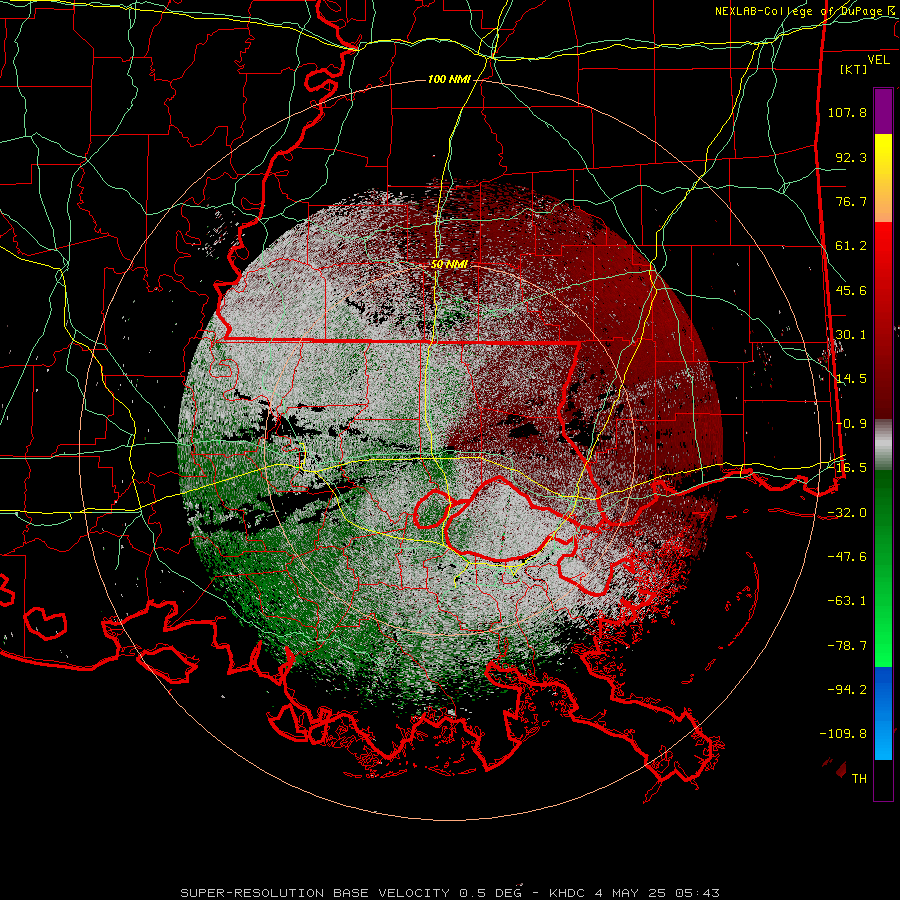Image resolution: width=900 pixels, height=900 pixels.
Task: Click the -63.1 value on velocity scale
Action: [x=847, y=601]
